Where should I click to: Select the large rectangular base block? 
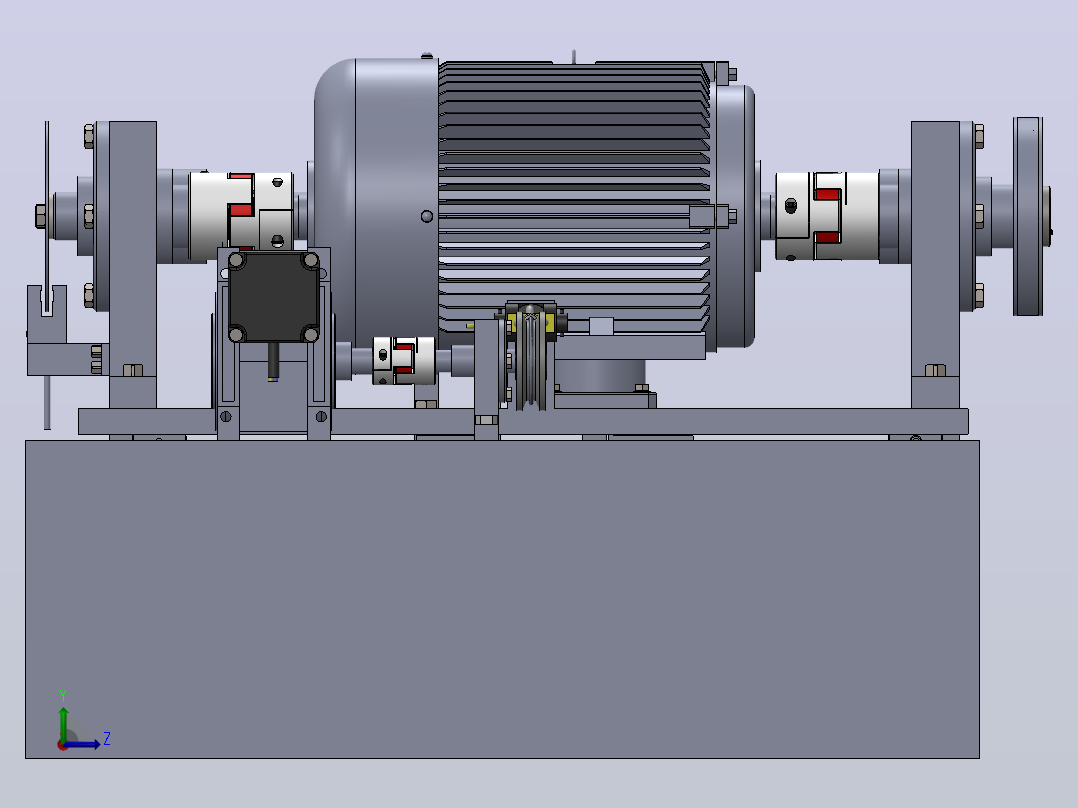(x=503, y=599)
